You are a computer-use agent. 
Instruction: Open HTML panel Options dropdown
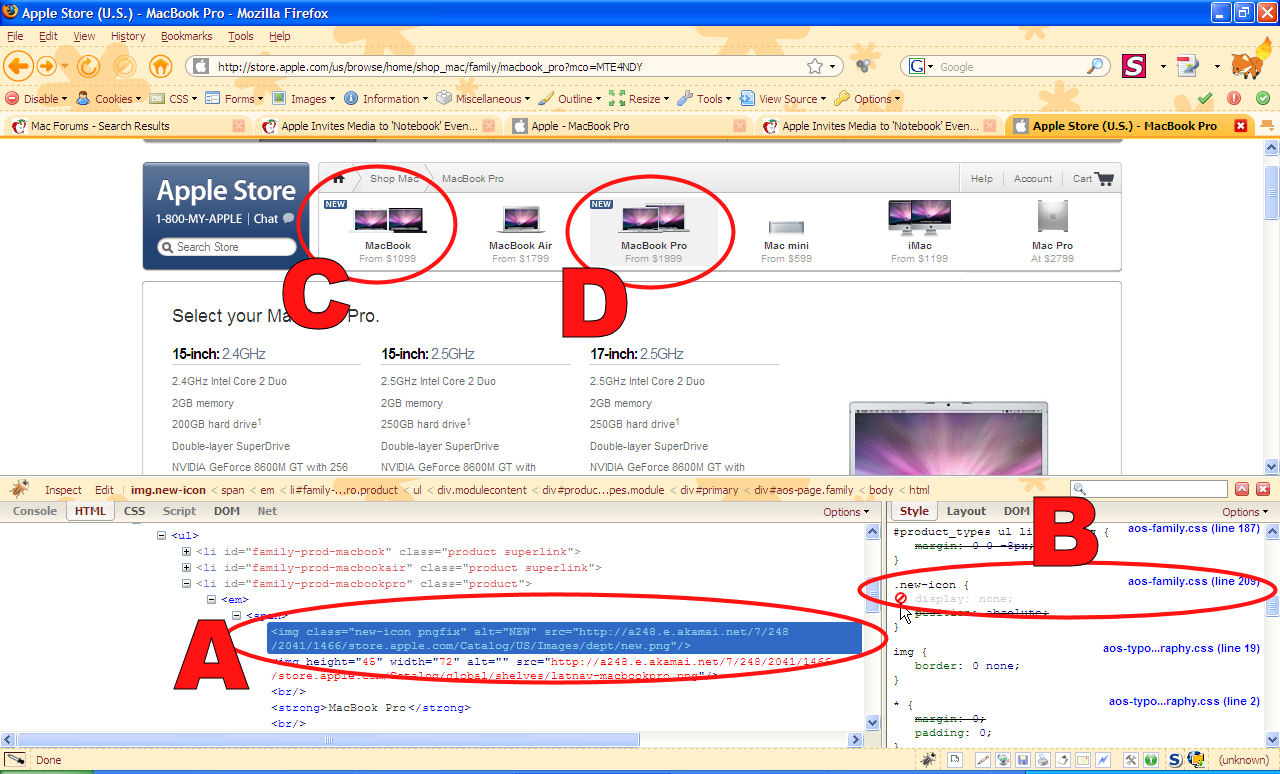point(846,511)
